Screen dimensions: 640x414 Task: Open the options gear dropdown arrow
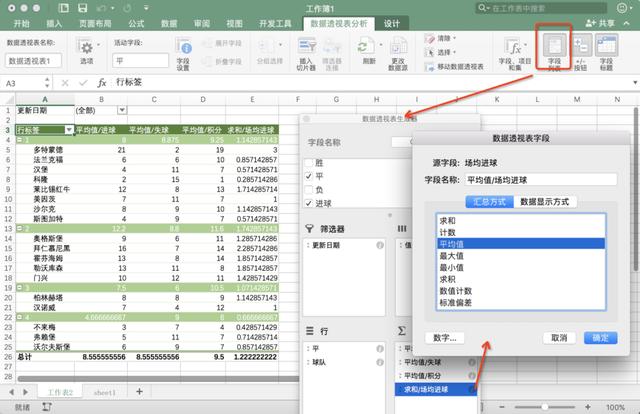pos(98,44)
